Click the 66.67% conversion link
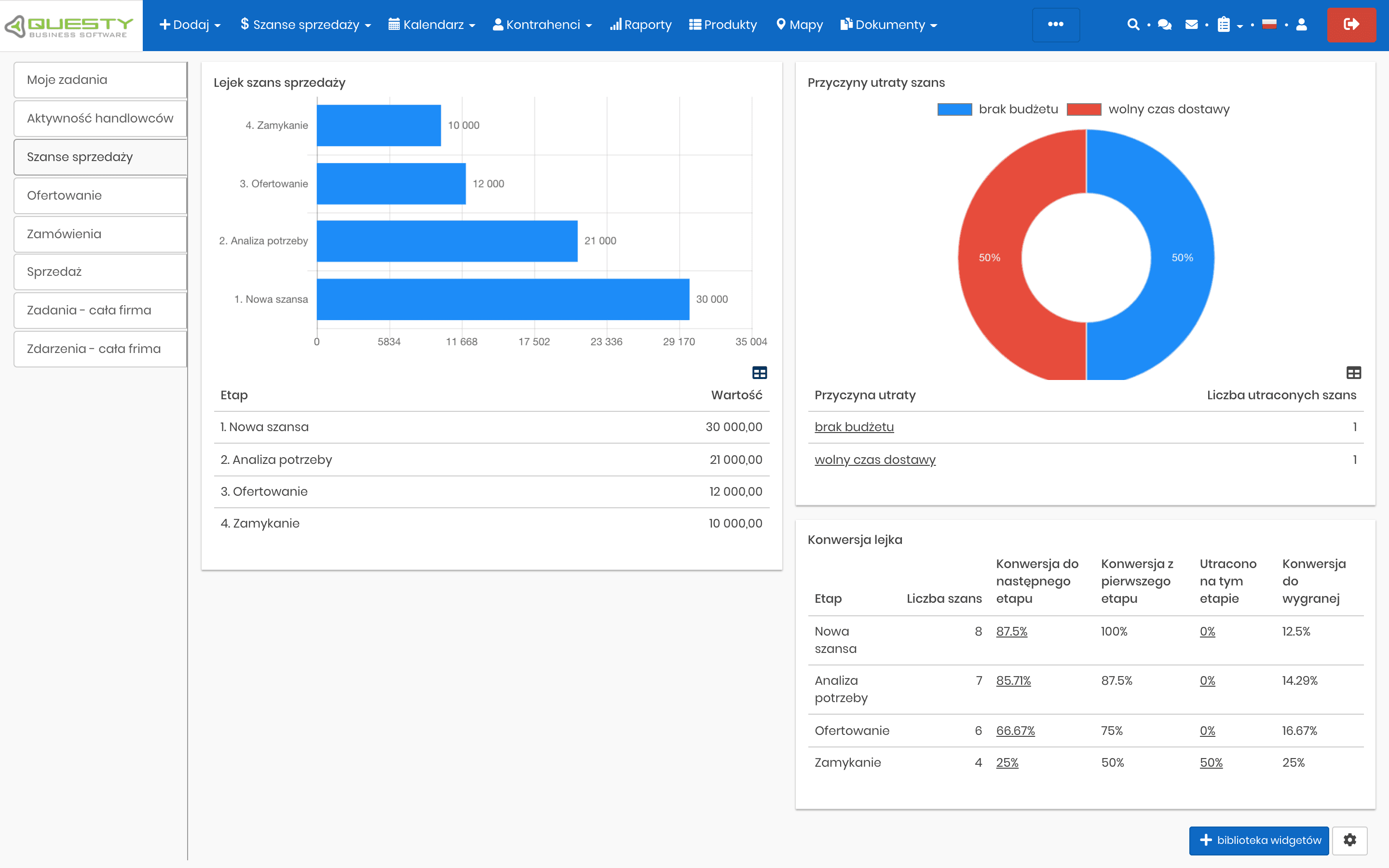The height and width of the screenshot is (868, 1389). click(x=1015, y=730)
